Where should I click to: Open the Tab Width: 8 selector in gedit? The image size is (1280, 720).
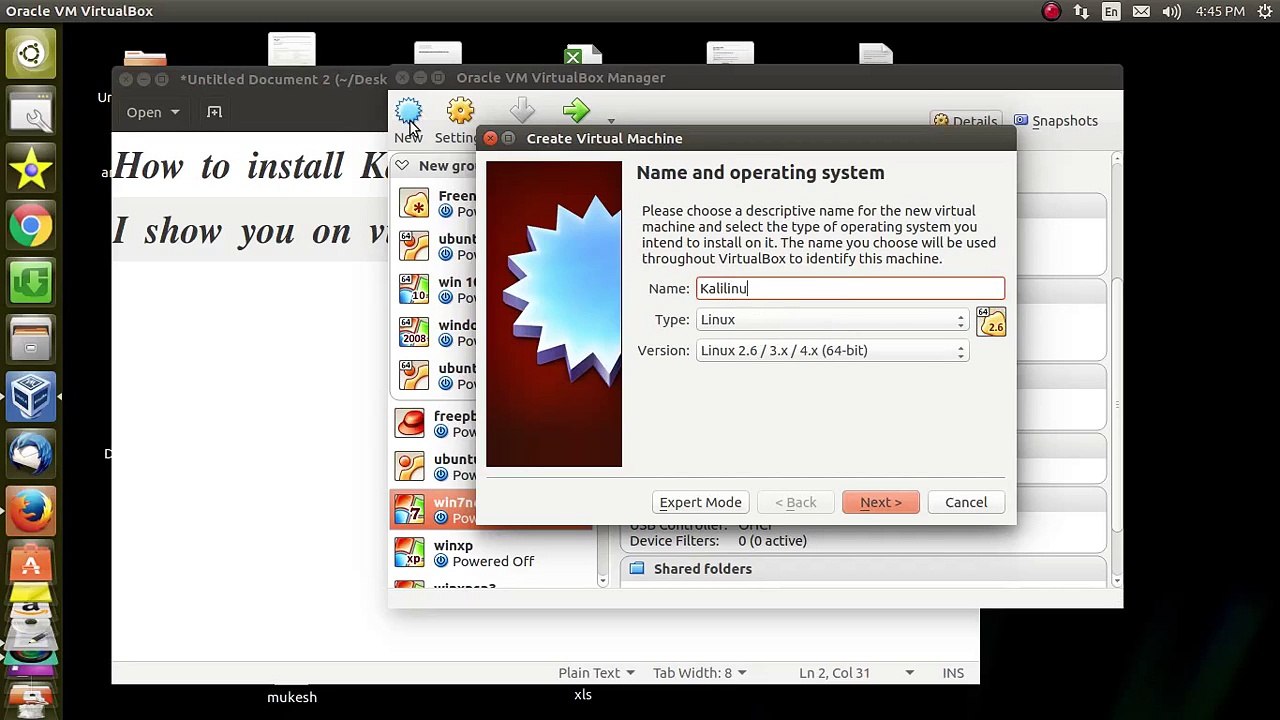tap(699, 673)
